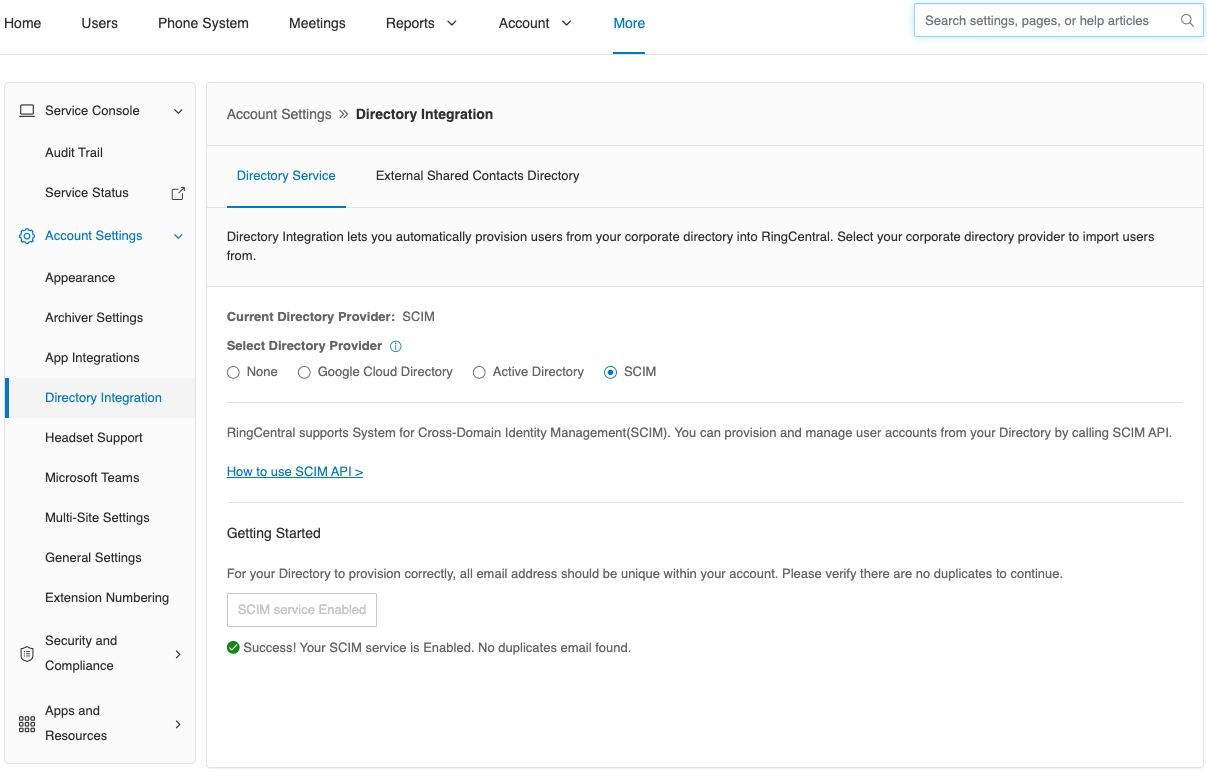
Task: Expand Apps and Resources chevron
Action: point(178,724)
